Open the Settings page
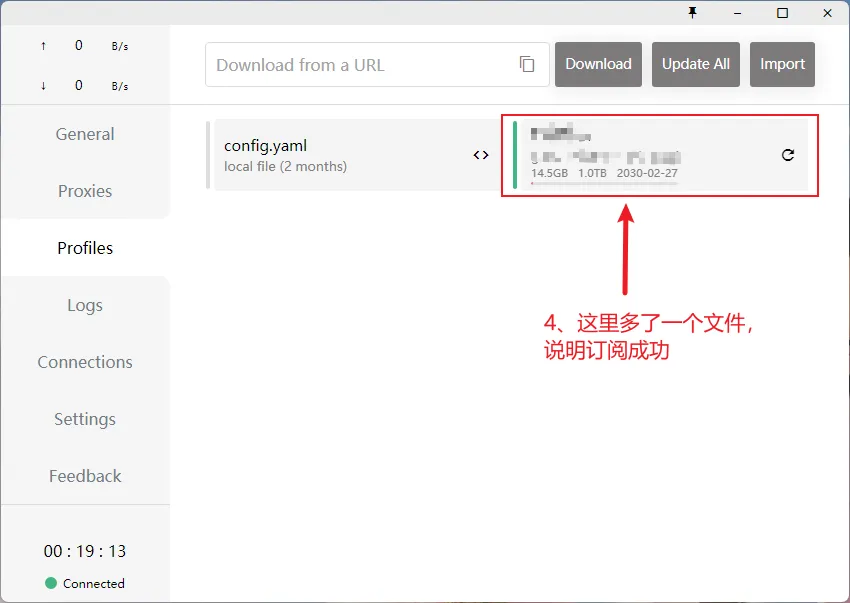 point(85,419)
